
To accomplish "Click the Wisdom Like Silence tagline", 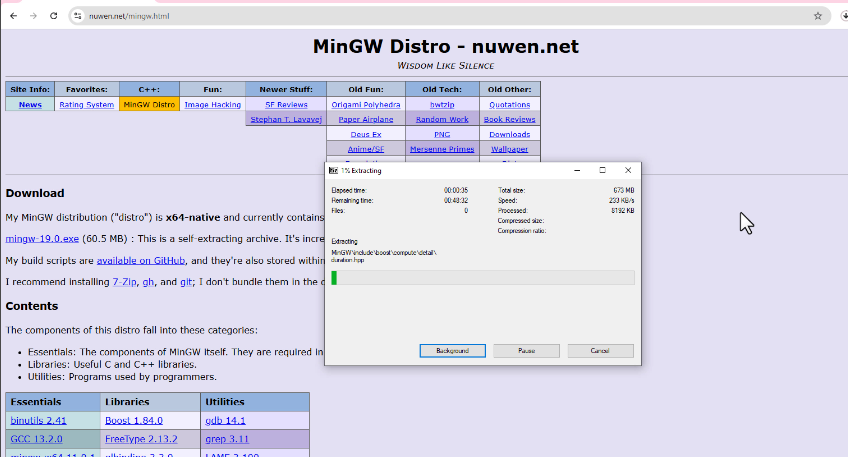I will 446,66.
